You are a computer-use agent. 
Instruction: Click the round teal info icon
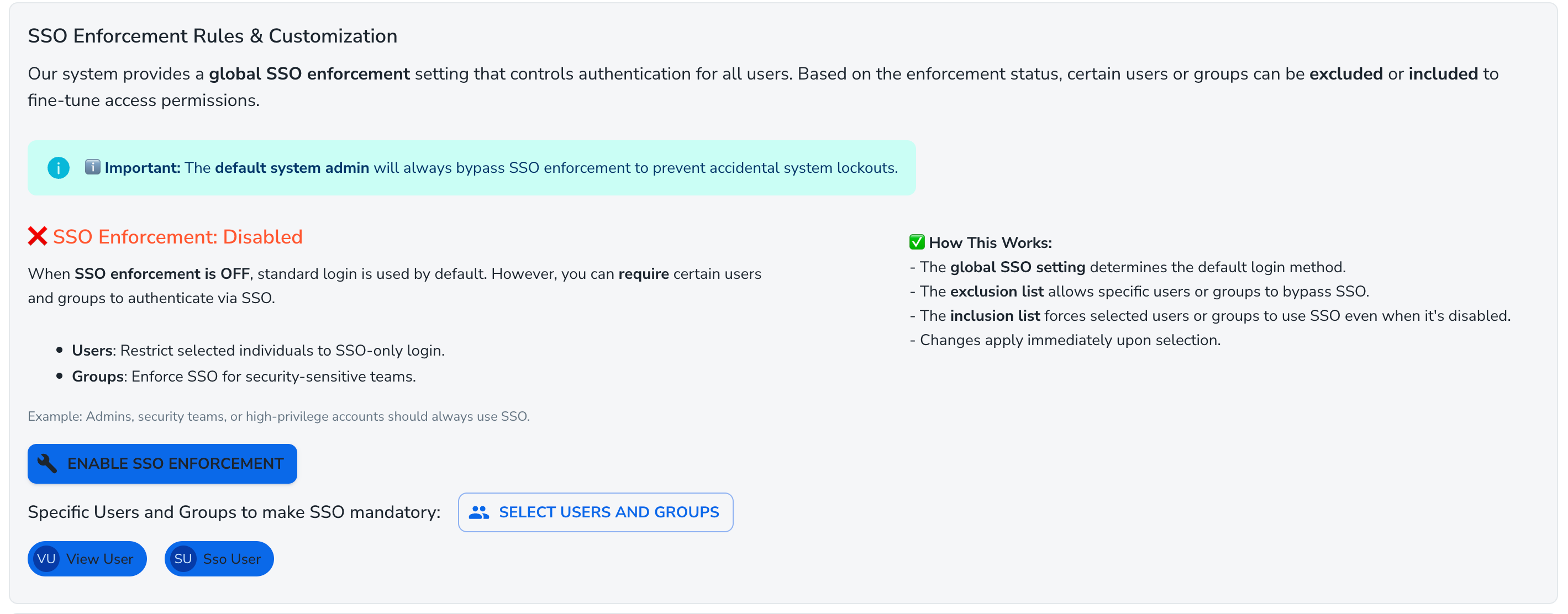click(x=59, y=168)
